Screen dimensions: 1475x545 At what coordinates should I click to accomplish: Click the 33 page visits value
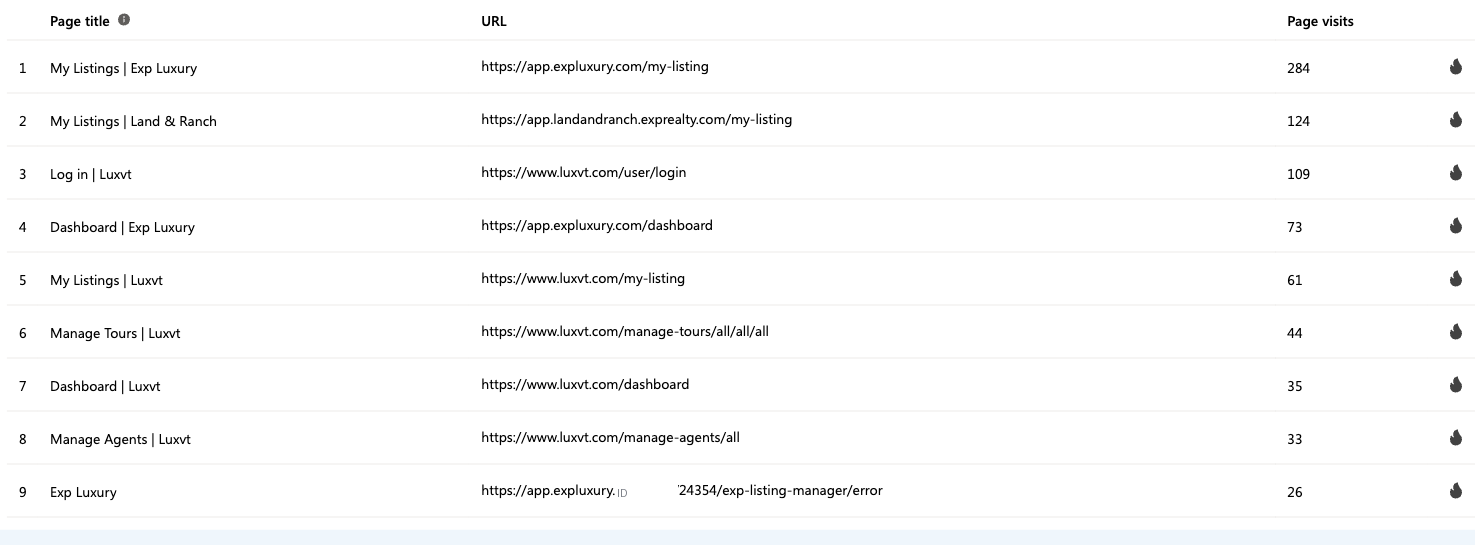pos(1295,440)
